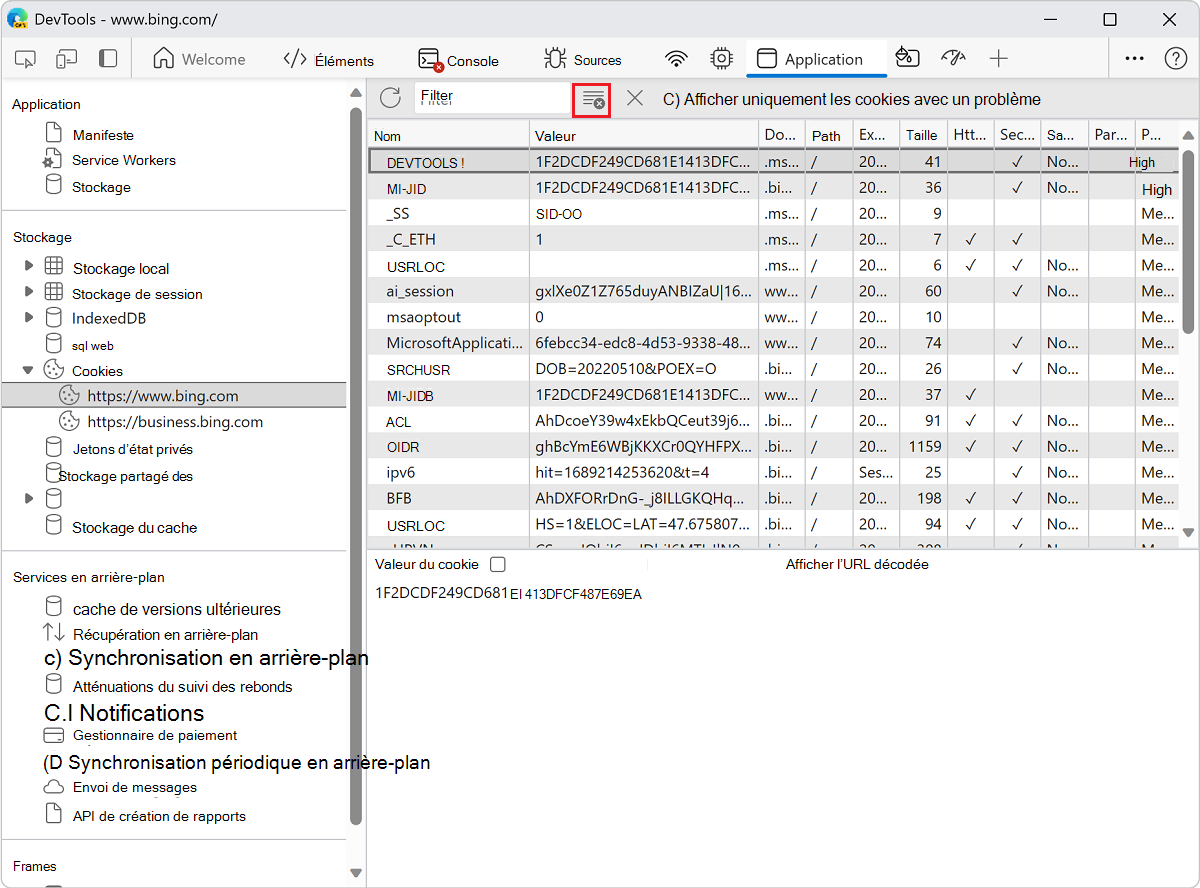
Task: Open the Console tab
Action: (458, 60)
